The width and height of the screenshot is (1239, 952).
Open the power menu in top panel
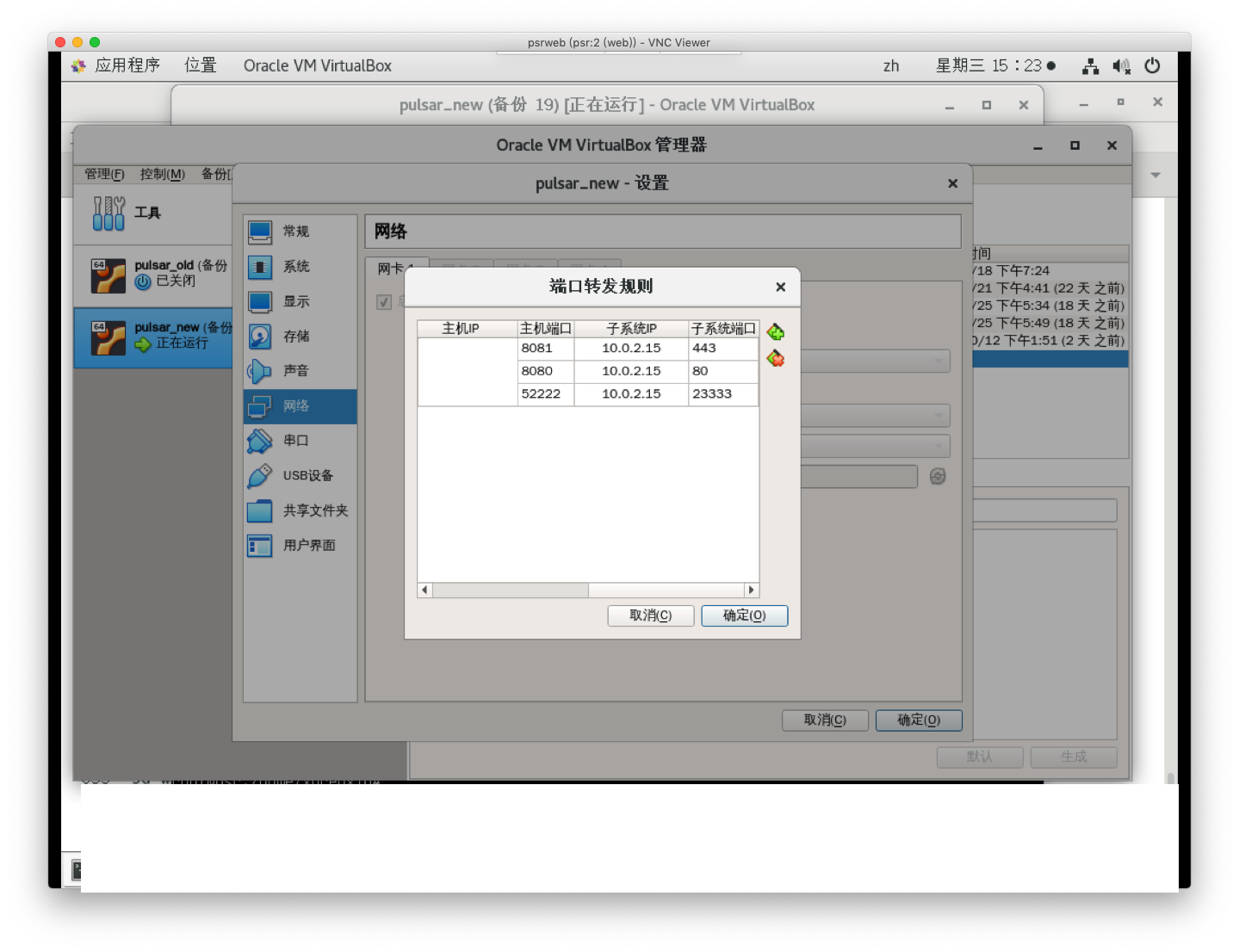click(1152, 65)
